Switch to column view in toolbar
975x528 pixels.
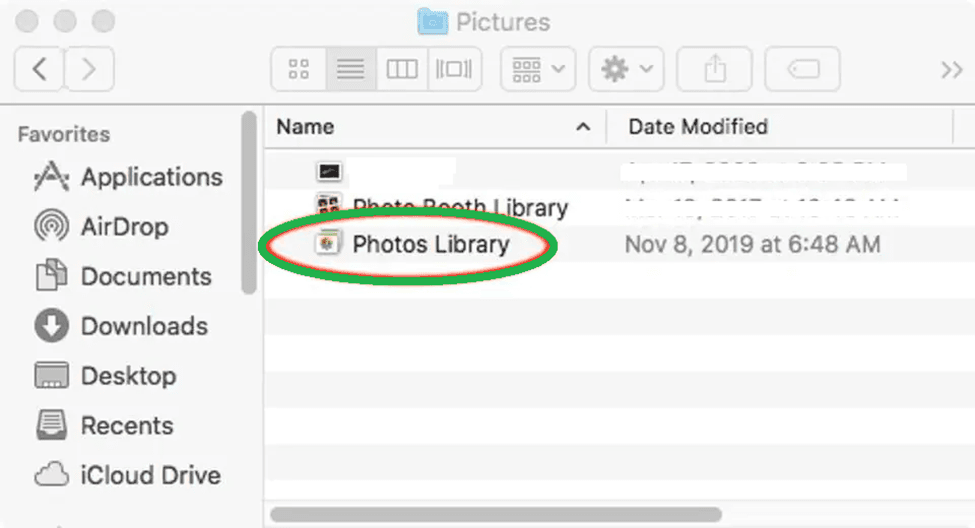click(402, 69)
